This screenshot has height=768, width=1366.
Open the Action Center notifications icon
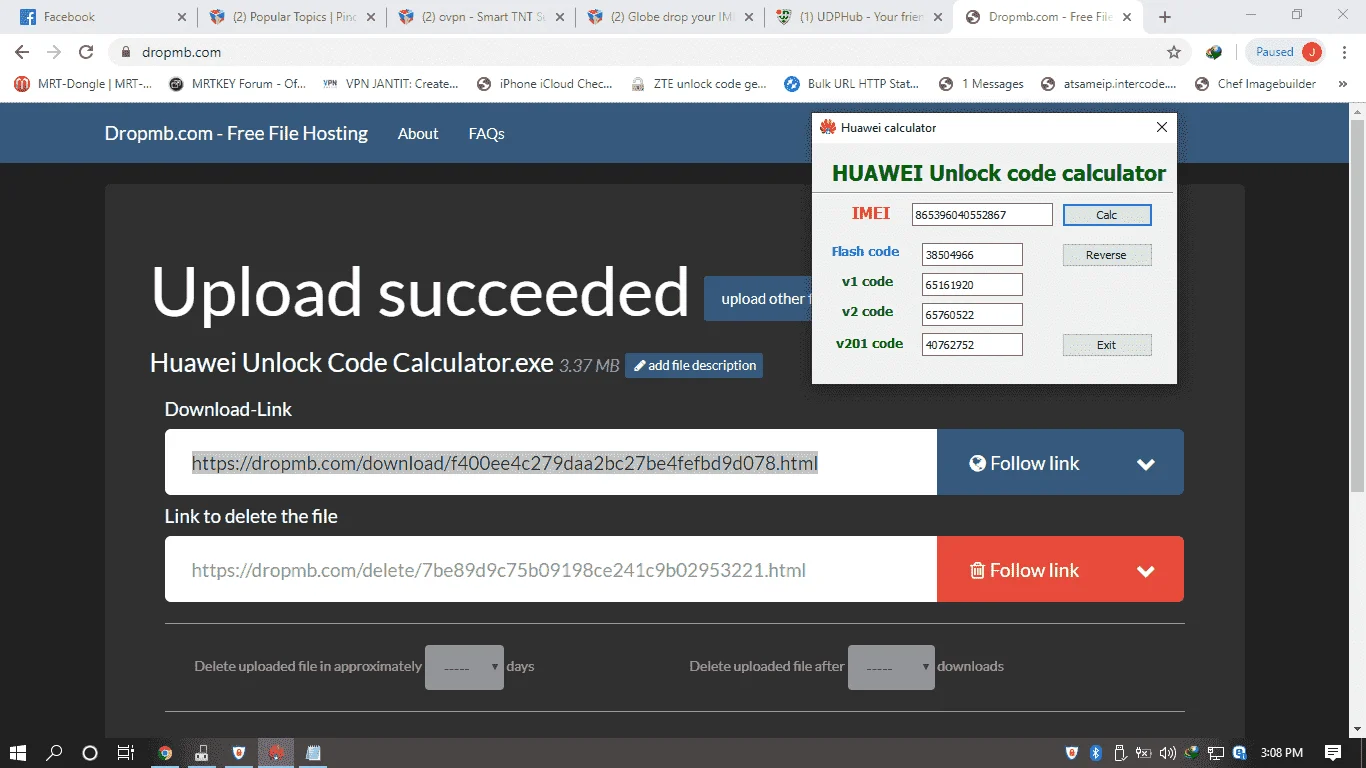[1333, 753]
